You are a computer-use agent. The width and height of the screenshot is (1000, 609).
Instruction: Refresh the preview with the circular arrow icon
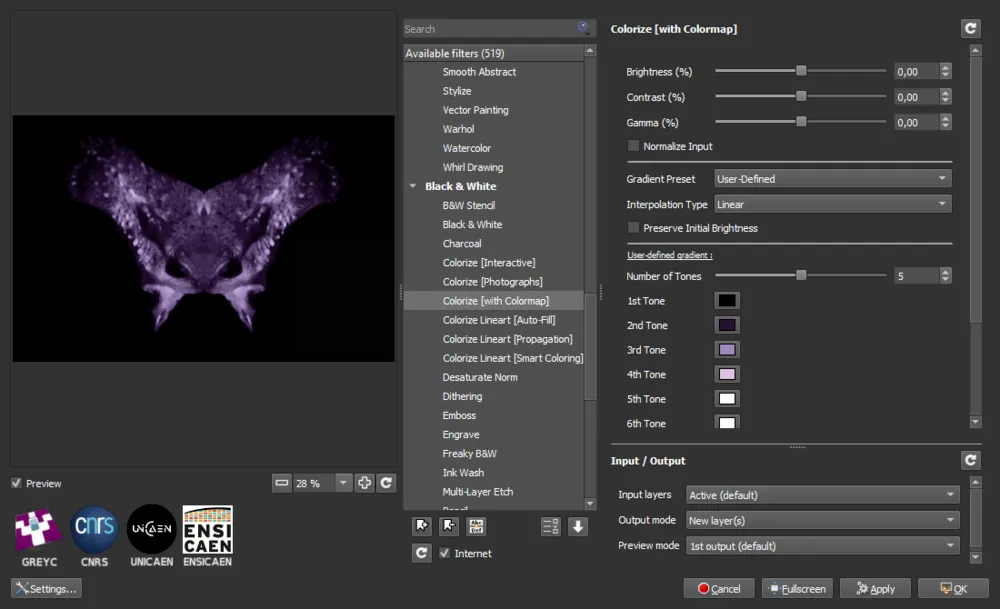pos(386,483)
